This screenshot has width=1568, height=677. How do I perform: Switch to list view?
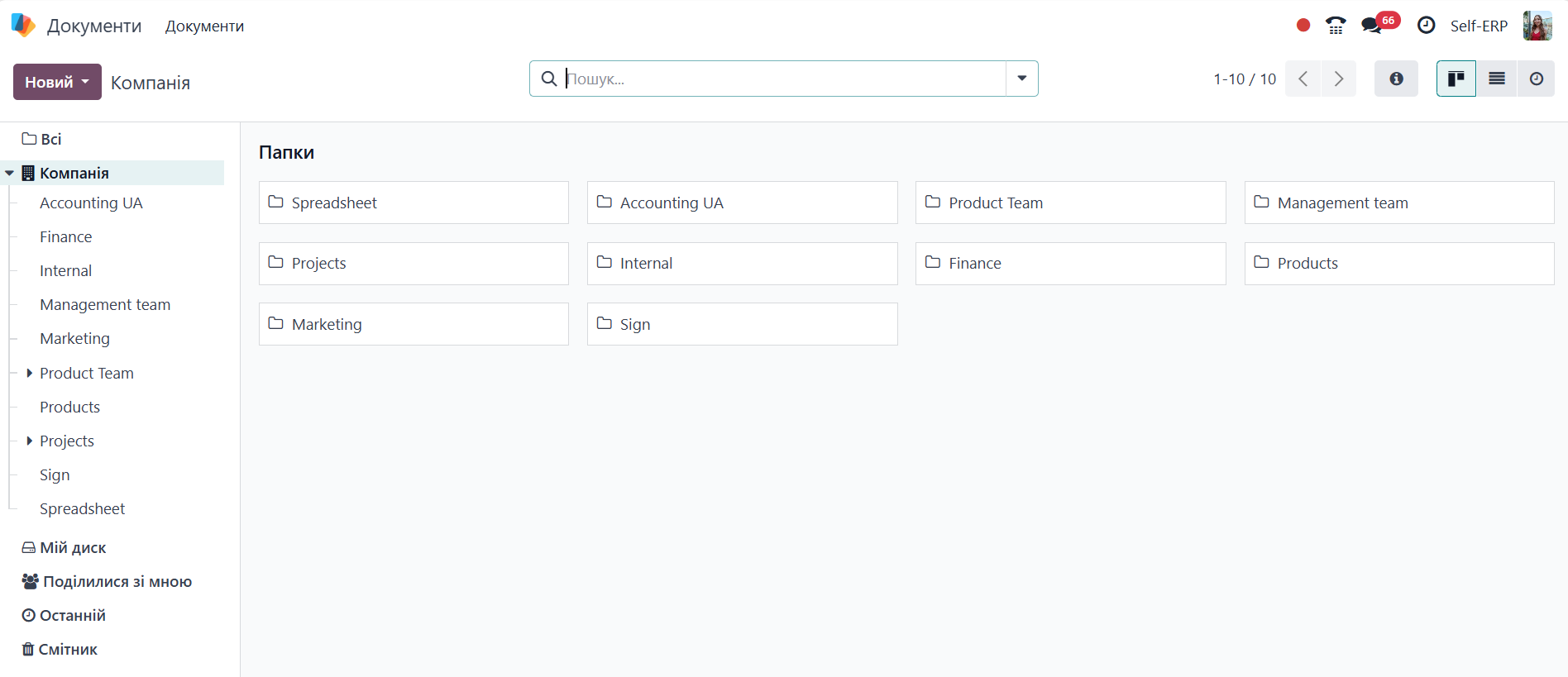tap(1497, 79)
